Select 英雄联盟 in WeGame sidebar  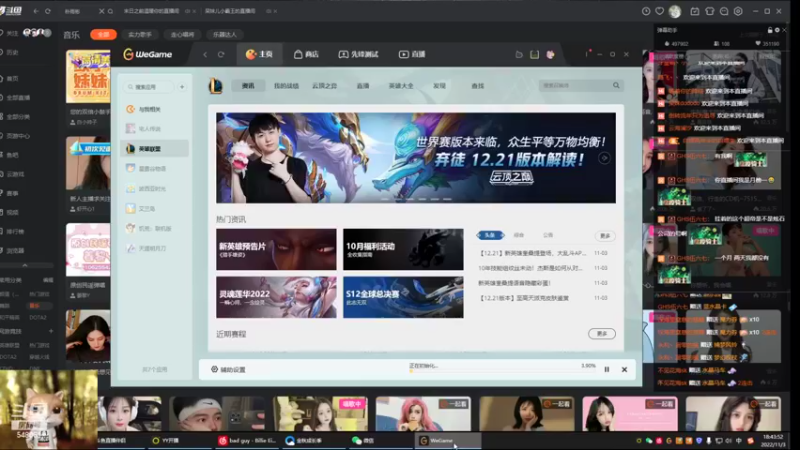[155, 149]
